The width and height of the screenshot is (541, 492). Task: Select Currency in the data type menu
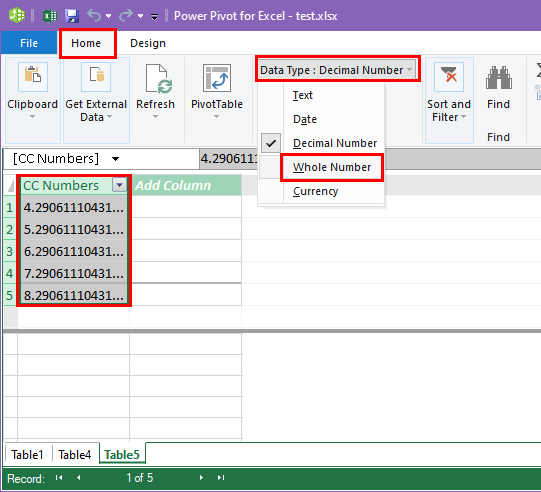pyautogui.click(x=315, y=191)
